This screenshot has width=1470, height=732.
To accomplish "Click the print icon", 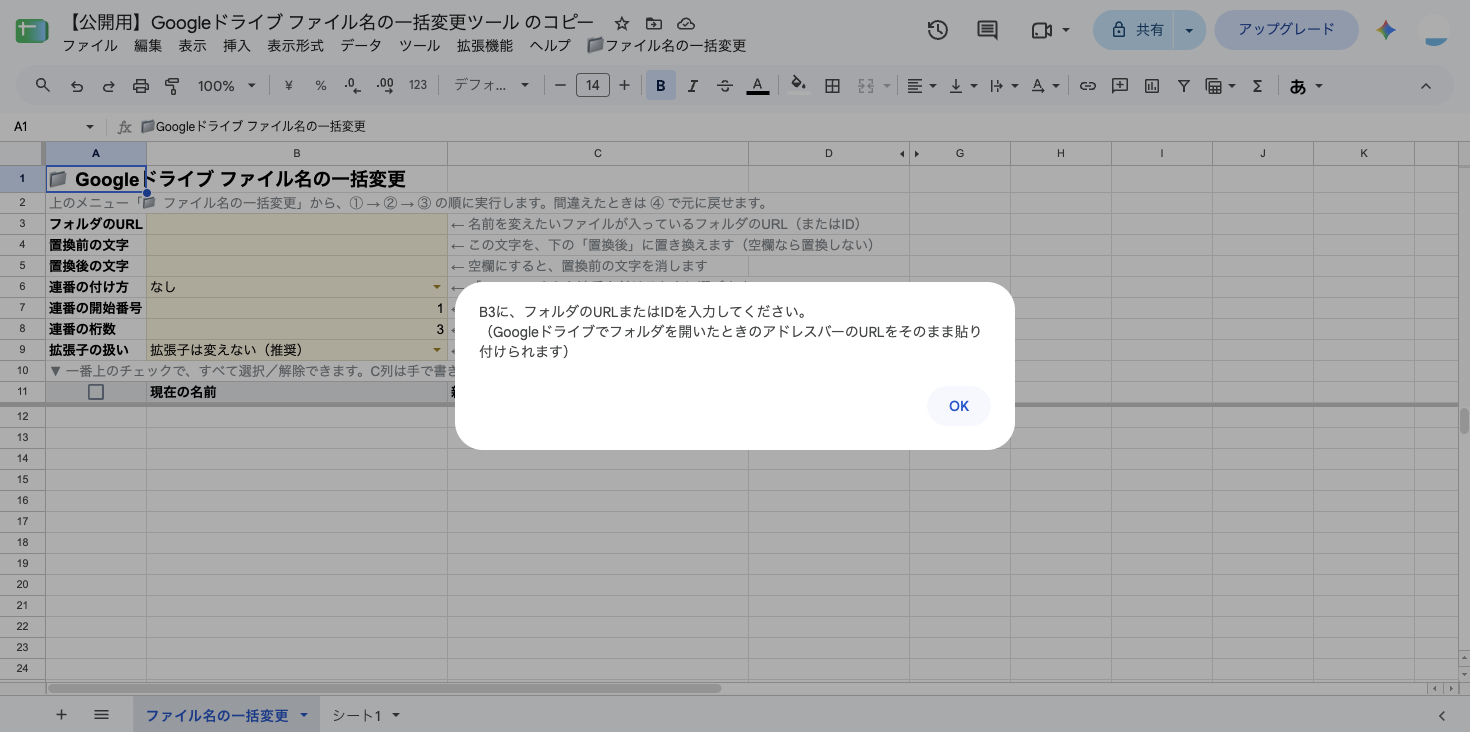I will (140, 86).
